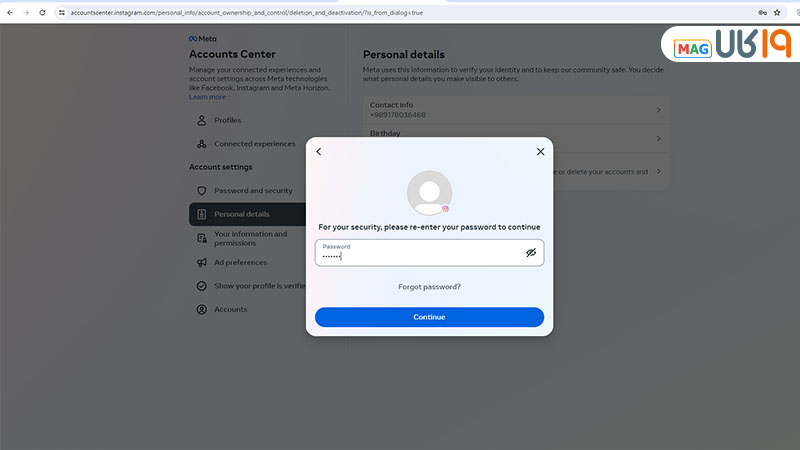800x450 pixels.
Task: Click the Ad preferences megaphone icon
Action: (202, 263)
